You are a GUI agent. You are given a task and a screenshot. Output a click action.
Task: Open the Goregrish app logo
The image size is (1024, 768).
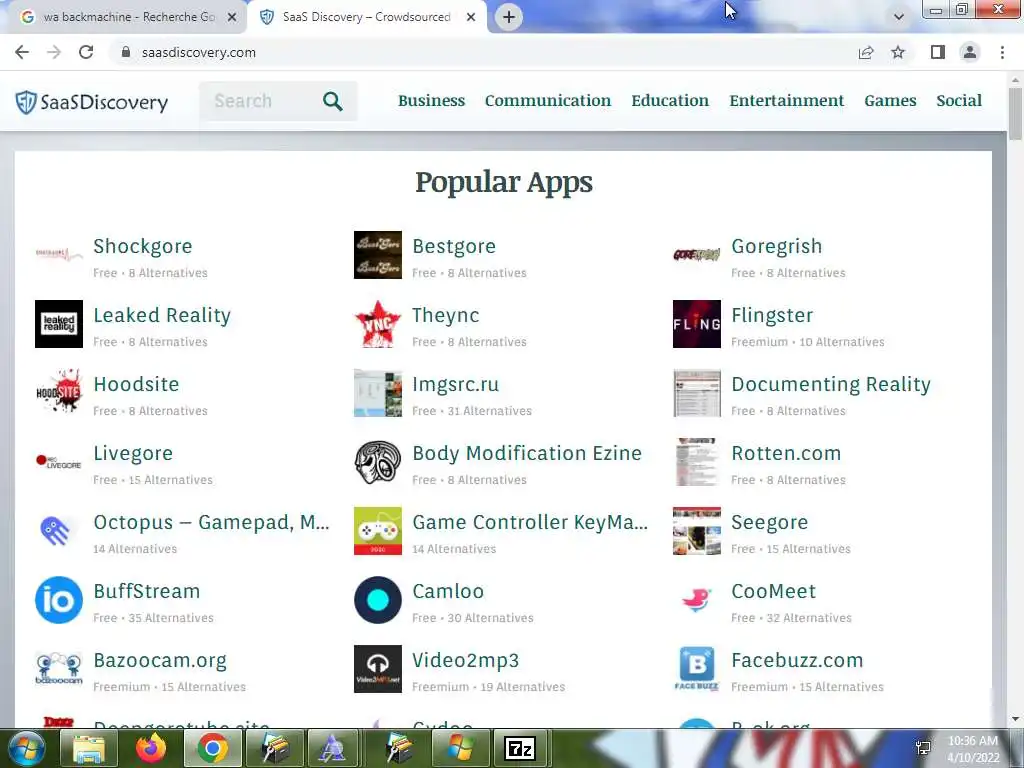(x=697, y=255)
